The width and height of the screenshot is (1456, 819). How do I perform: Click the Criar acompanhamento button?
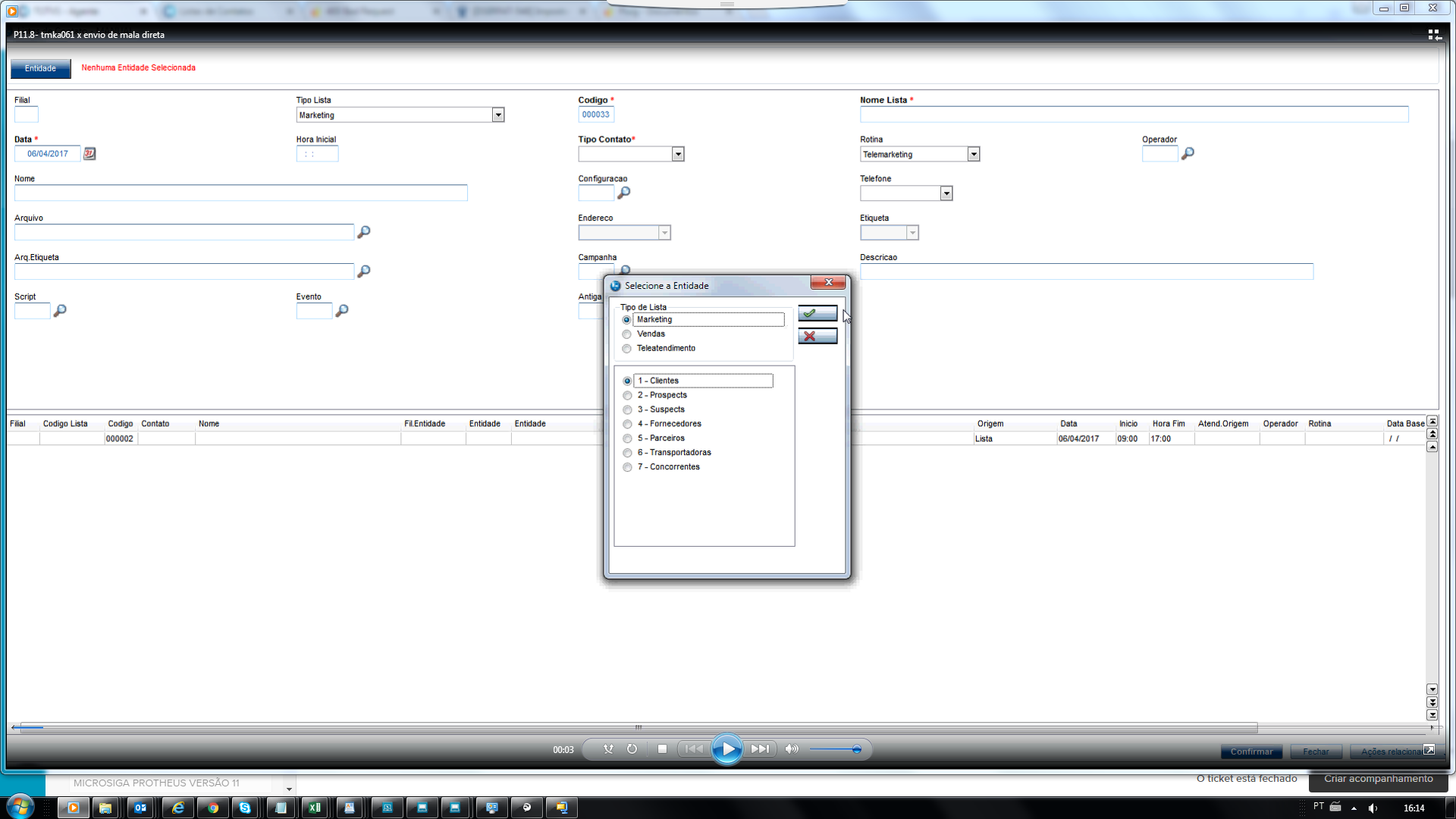tap(1378, 779)
